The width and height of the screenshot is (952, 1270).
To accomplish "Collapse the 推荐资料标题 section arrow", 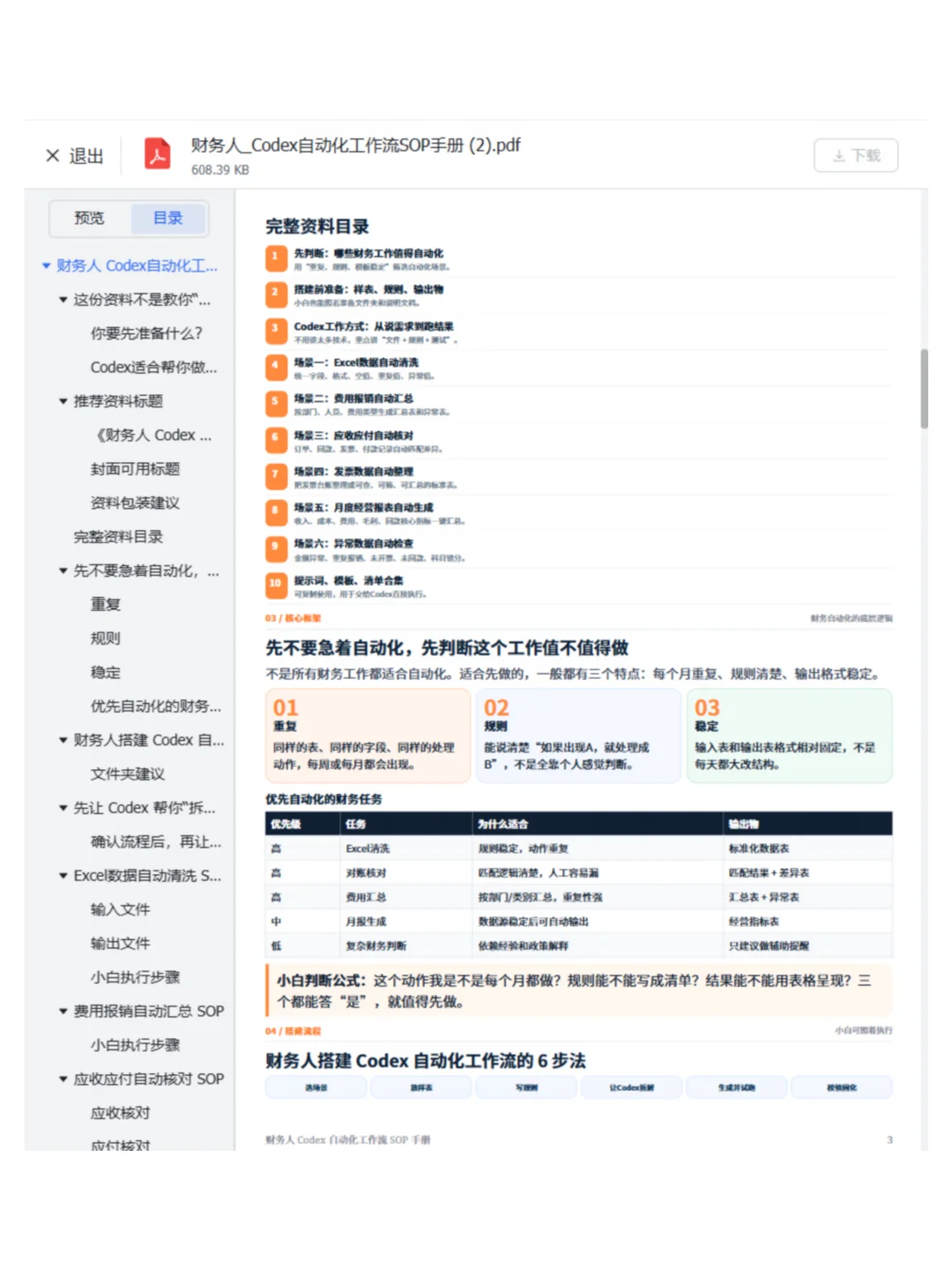I will (63, 401).
